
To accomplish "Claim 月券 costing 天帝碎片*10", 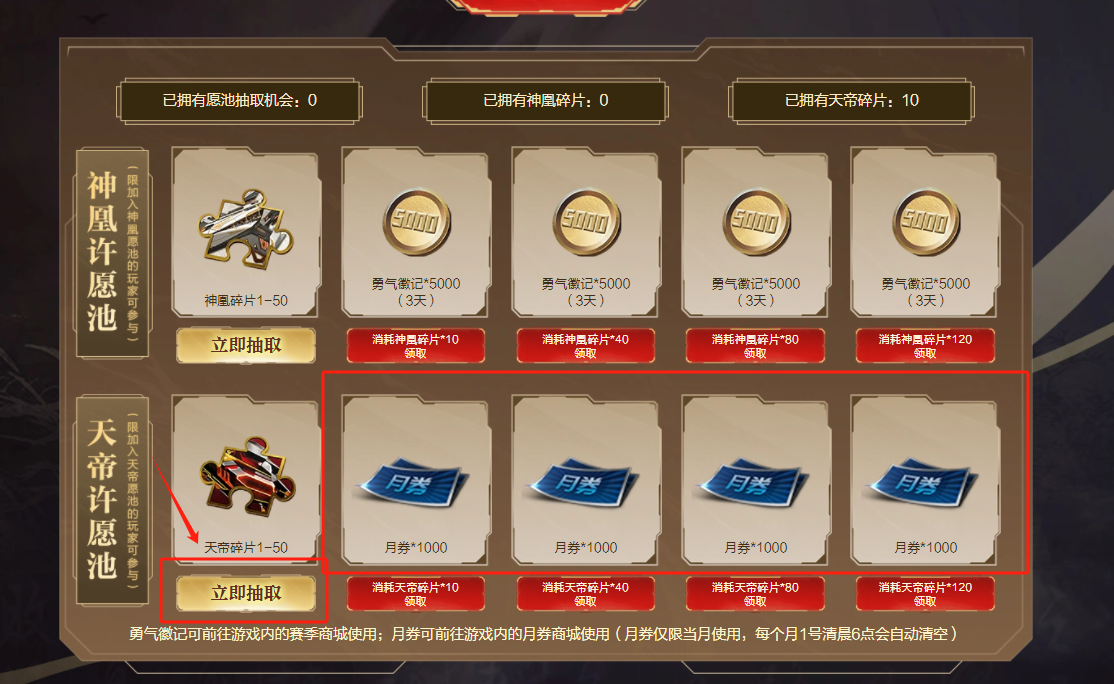I will tap(416, 594).
